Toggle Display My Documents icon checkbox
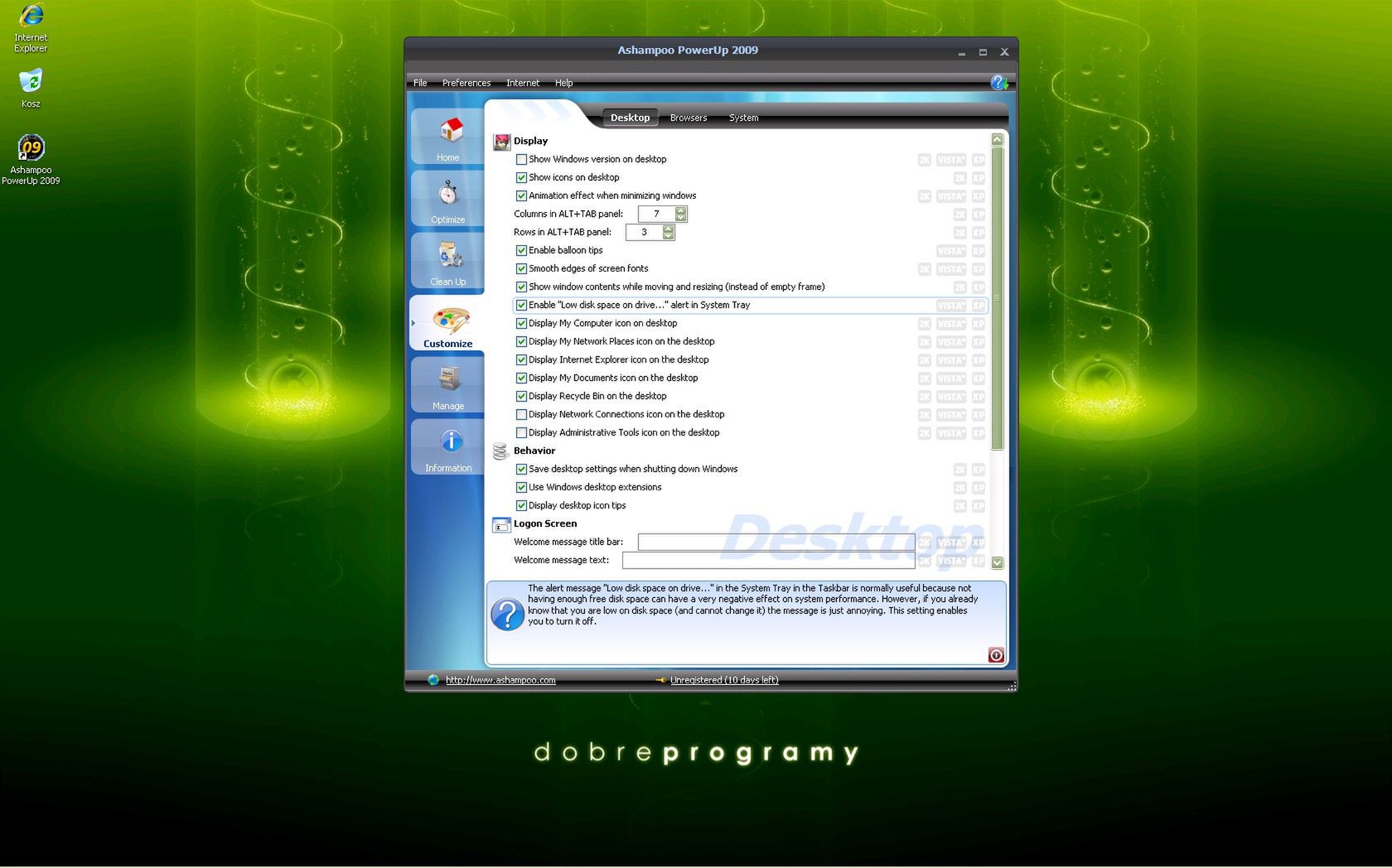Viewport: 1392px width, 868px height. [x=521, y=378]
